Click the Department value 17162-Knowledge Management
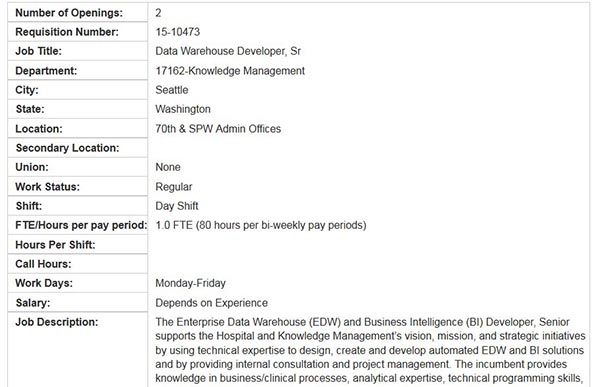600x387 pixels. click(x=230, y=70)
